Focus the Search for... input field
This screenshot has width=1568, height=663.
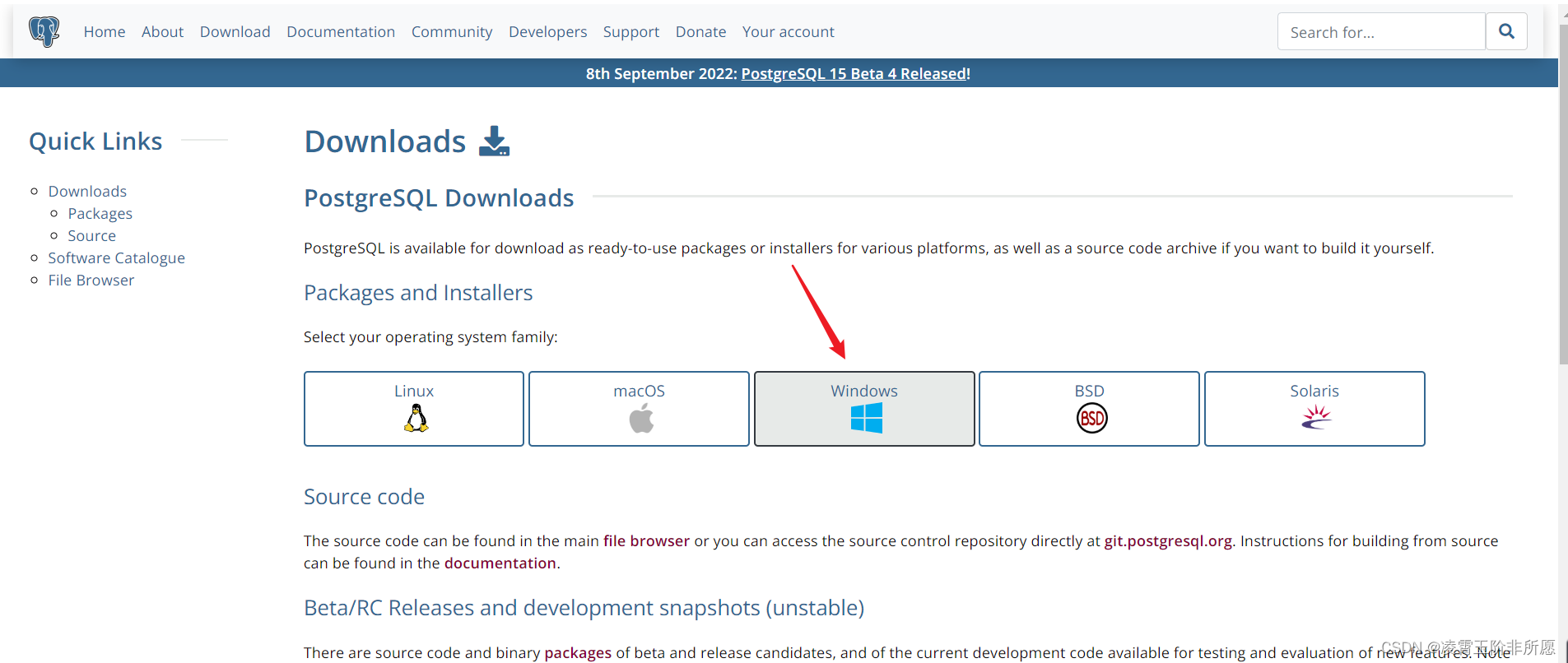[x=1381, y=31]
